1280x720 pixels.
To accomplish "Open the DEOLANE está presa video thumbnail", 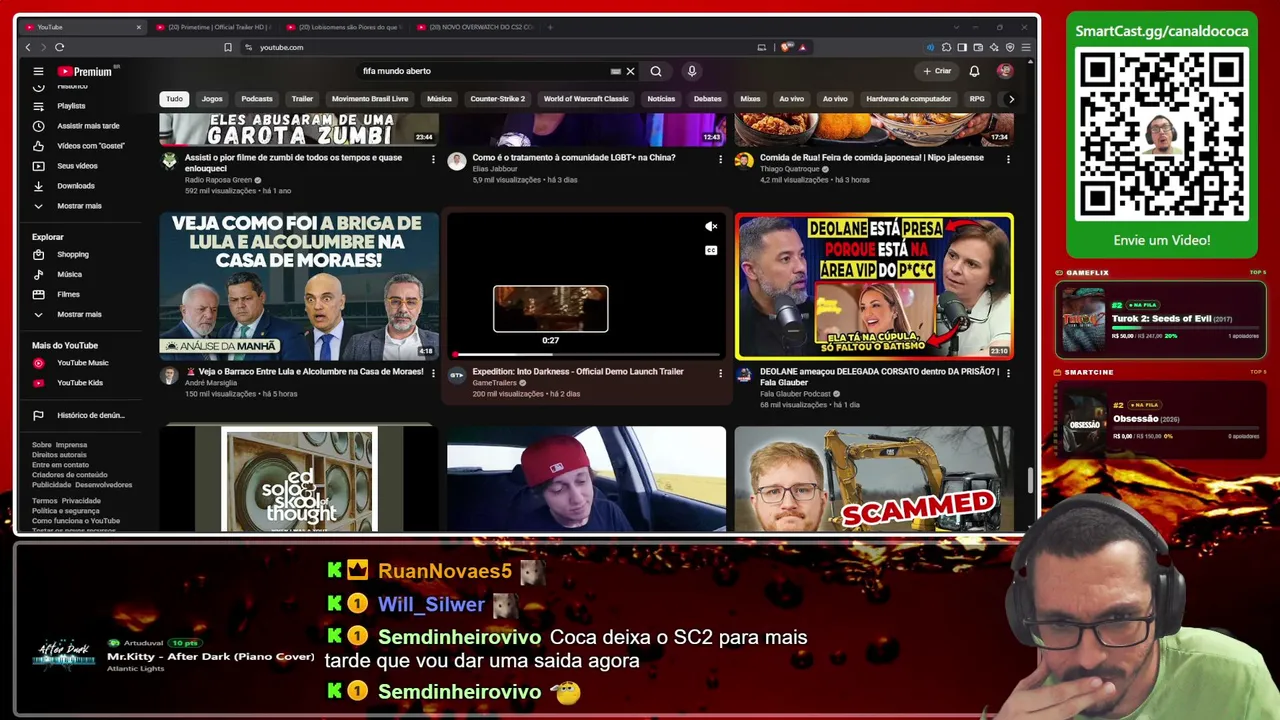I will [x=874, y=286].
